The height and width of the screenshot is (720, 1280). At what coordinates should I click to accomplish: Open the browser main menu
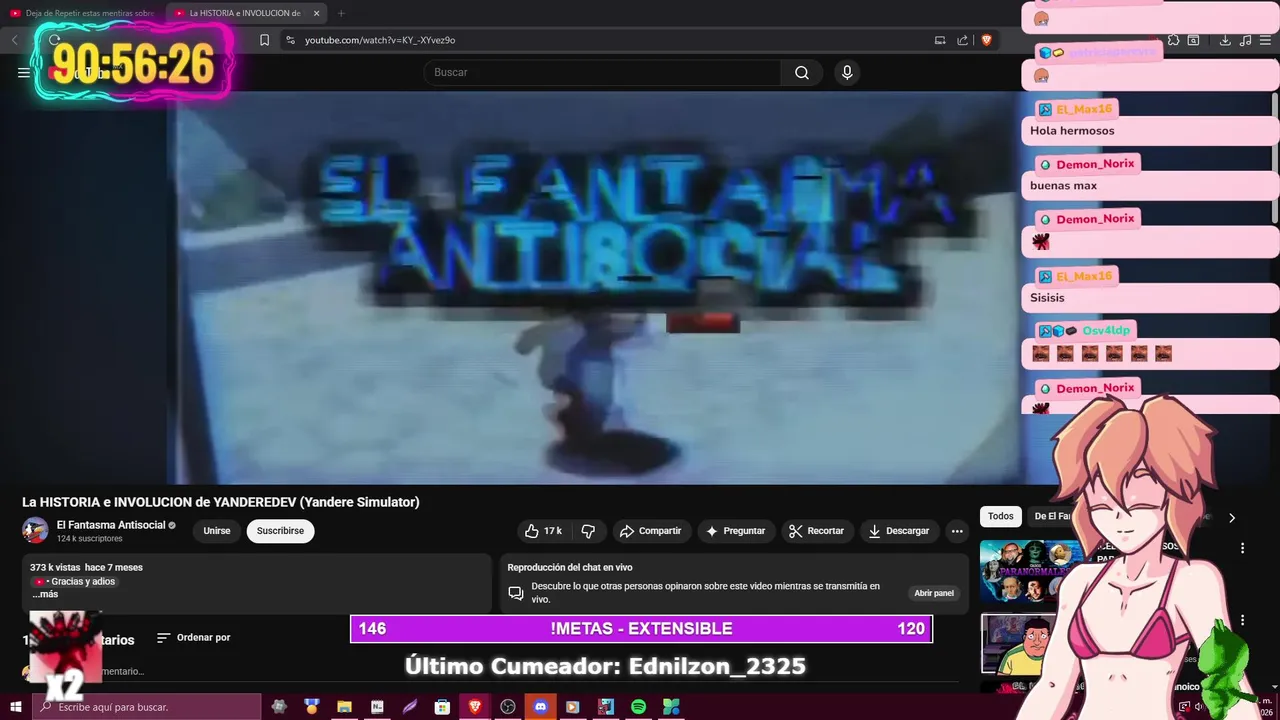[1266, 40]
